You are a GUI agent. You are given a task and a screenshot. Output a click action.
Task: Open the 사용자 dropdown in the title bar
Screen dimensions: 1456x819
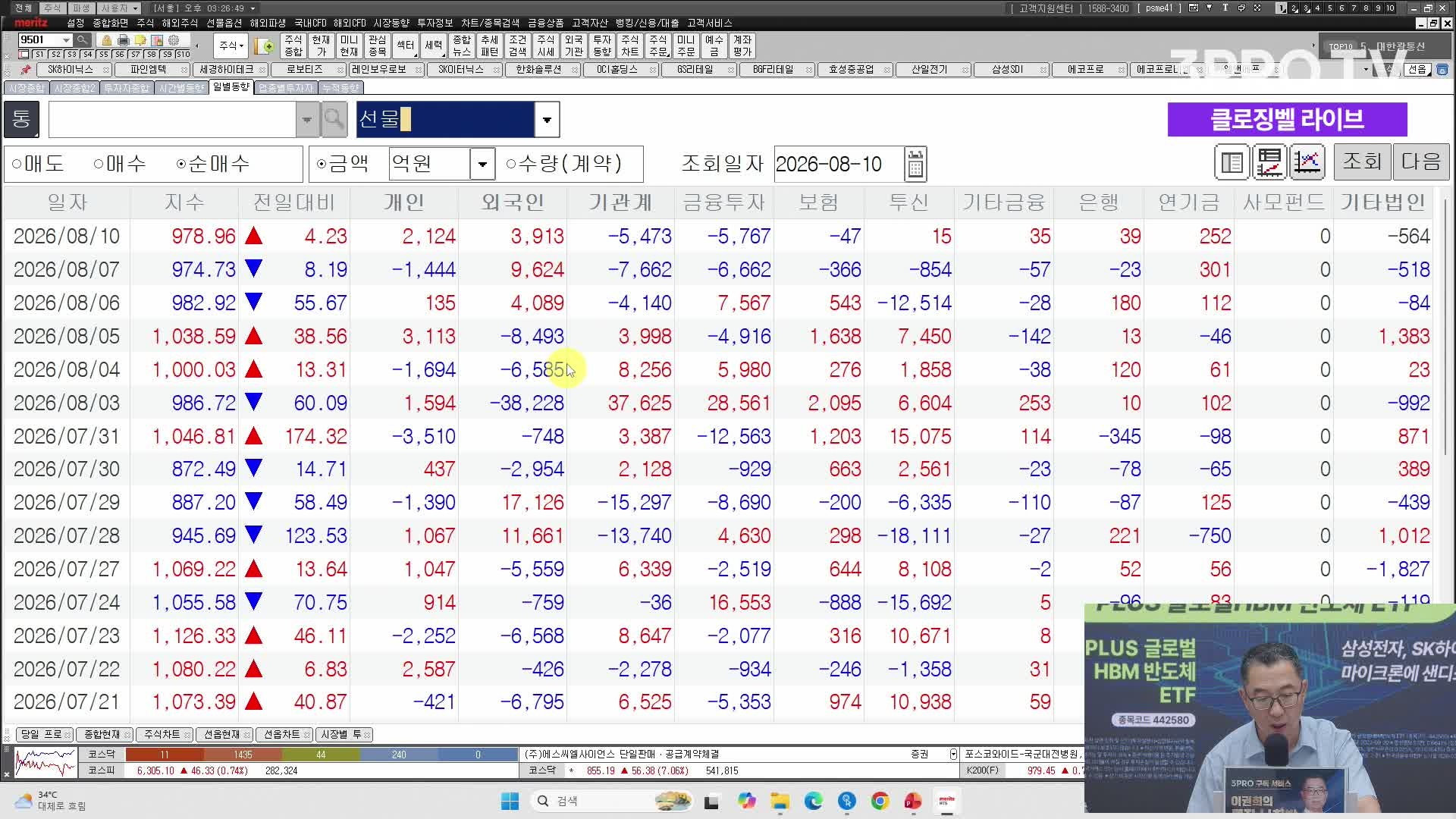point(120,8)
